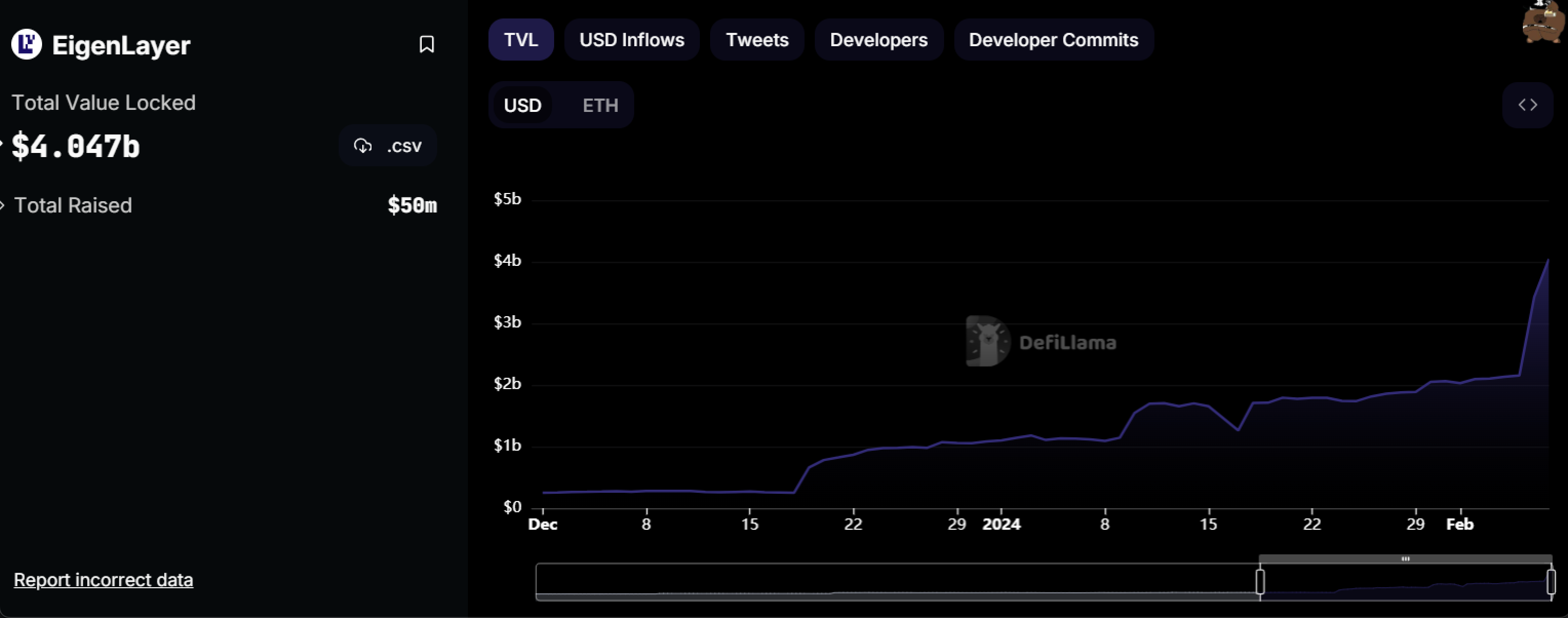Click the left handle of the range slider
The width and height of the screenshot is (1568, 618).
[1260, 582]
